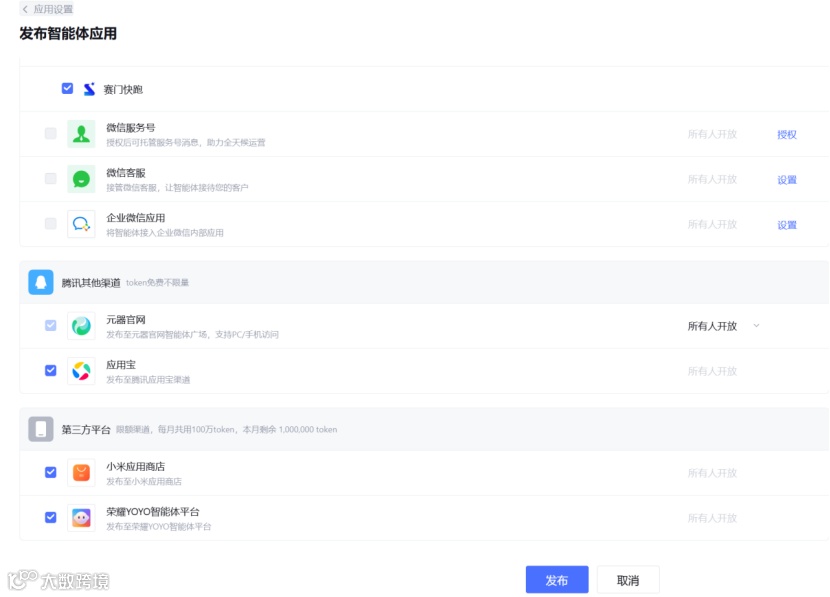Click the 取消 button
This screenshot has width=830, height=597.
tap(628, 580)
